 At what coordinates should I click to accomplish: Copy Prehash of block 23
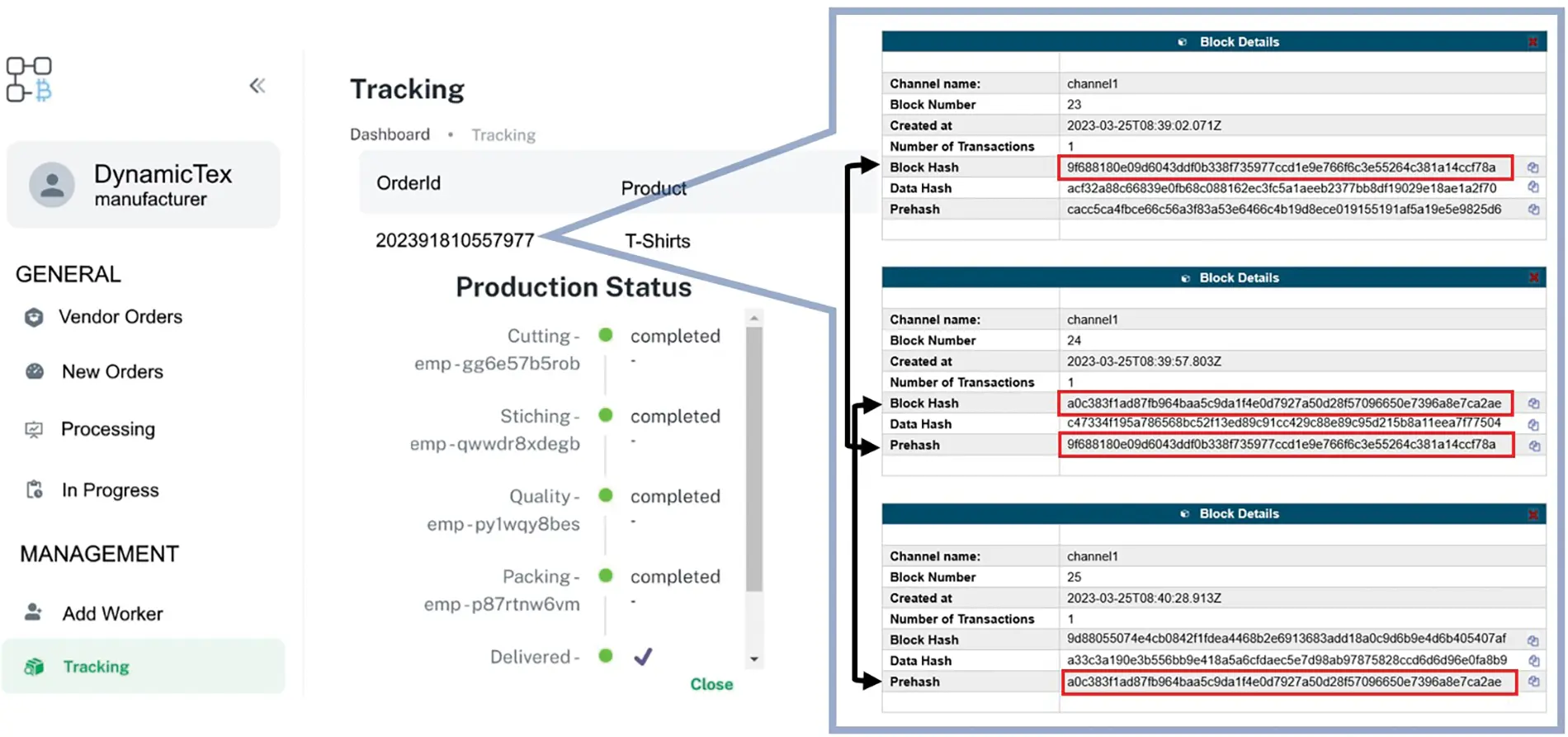click(x=1533, y=210)
